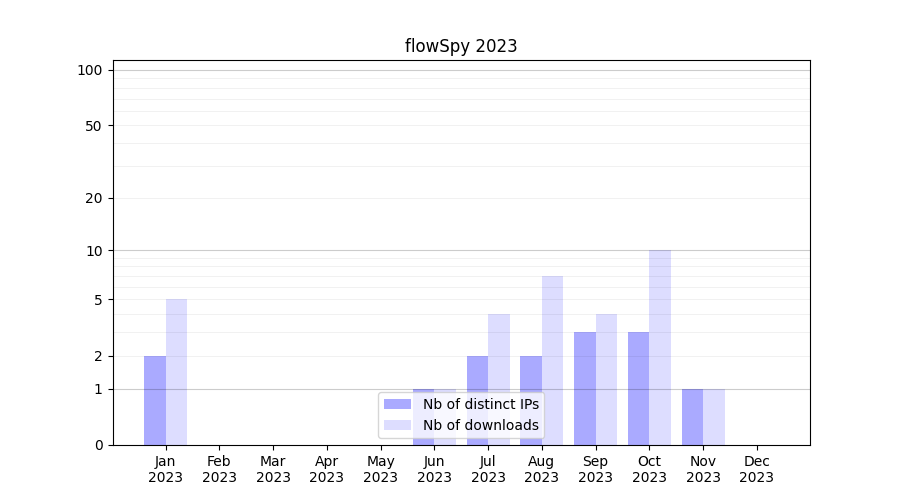Click the "May 2023" x-axis label
The image size is (900, 500).
click(380, 469)
